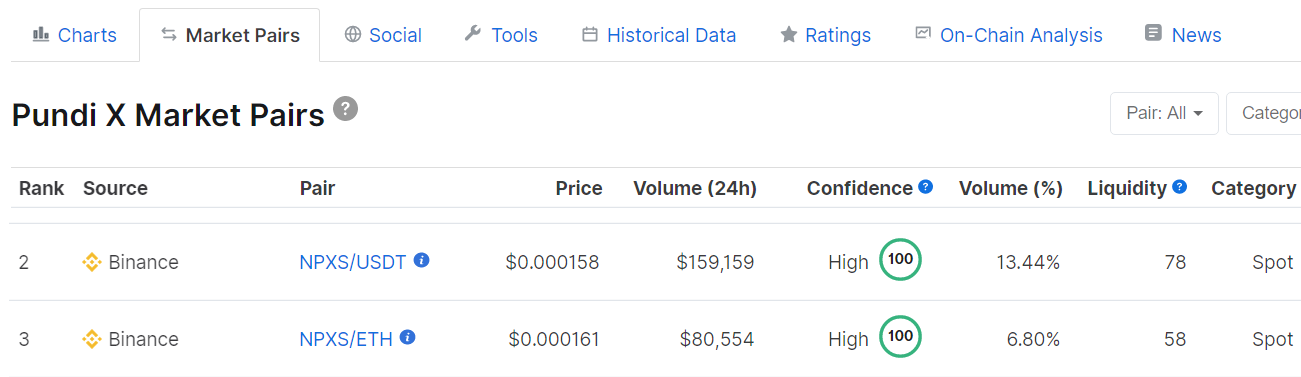
Task: Click the Pundi X Market Pairs heading
Action: [x=168, y=115]
